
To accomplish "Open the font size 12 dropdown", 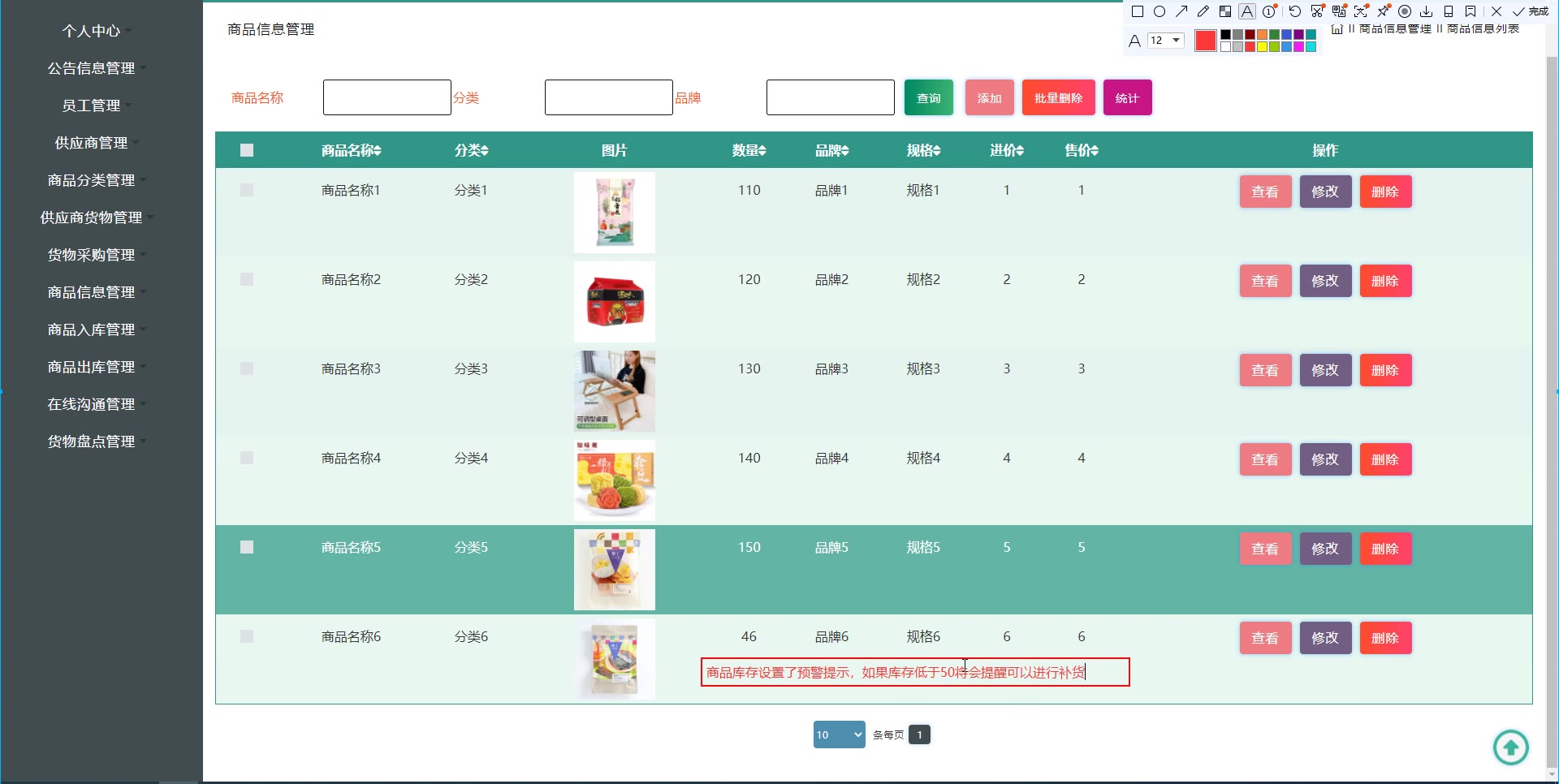I will [1165, 41].
